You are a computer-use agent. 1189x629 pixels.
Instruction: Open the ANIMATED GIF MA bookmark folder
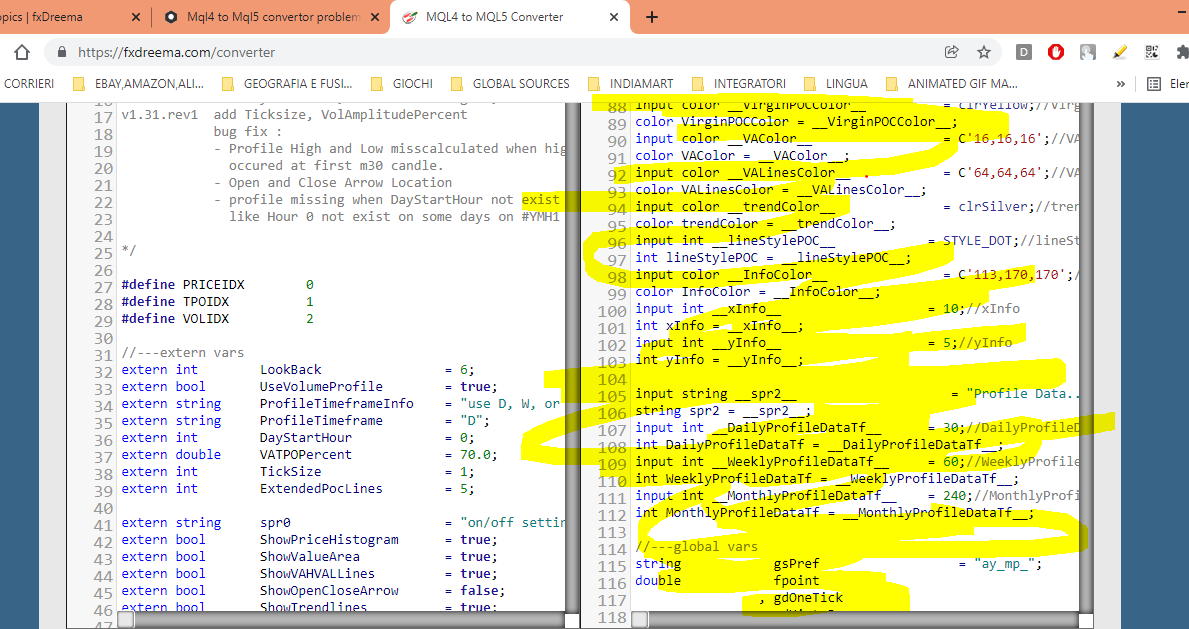coord(952,84)
